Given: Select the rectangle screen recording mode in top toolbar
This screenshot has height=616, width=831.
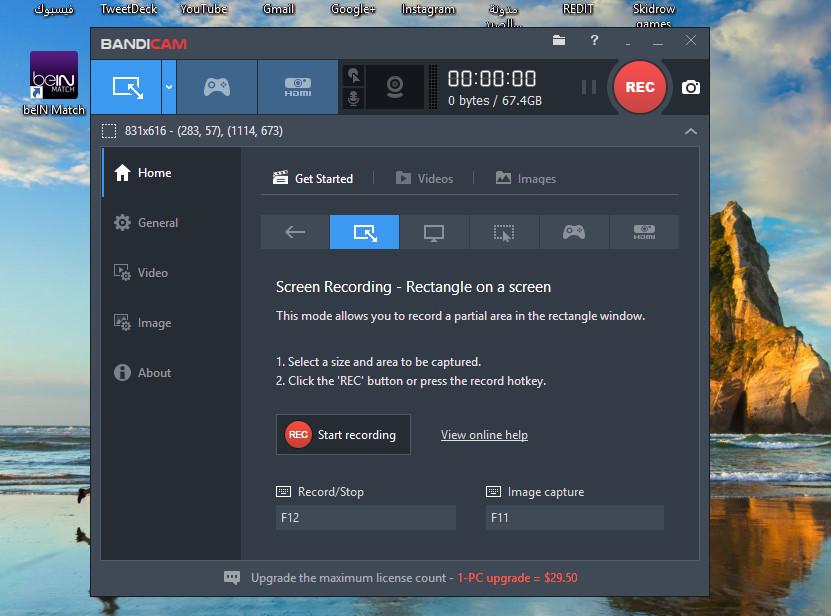Looking at the screenshot, I should [x=126, y=87].
